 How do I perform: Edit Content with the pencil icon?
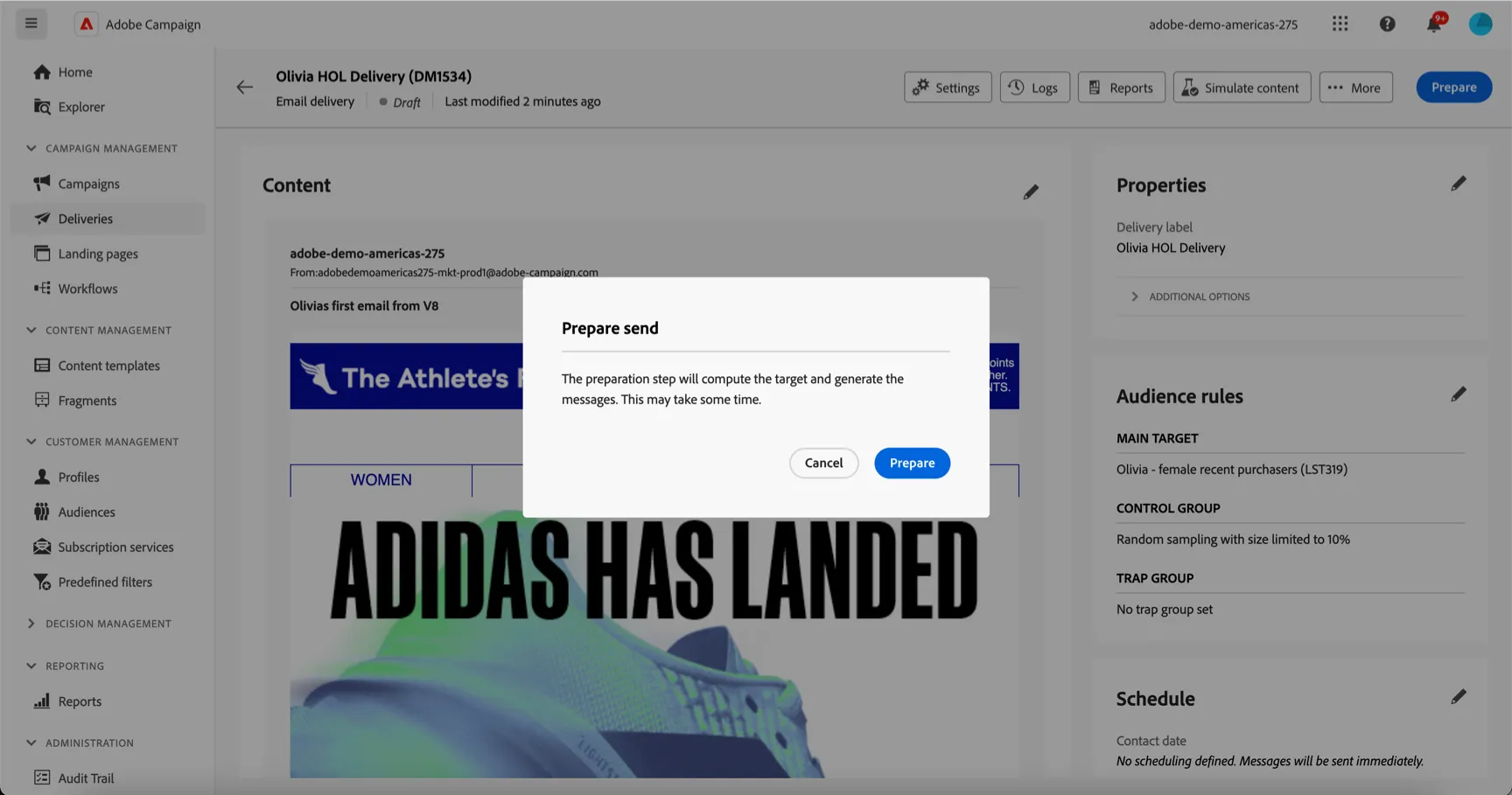tap(1031, 192)
